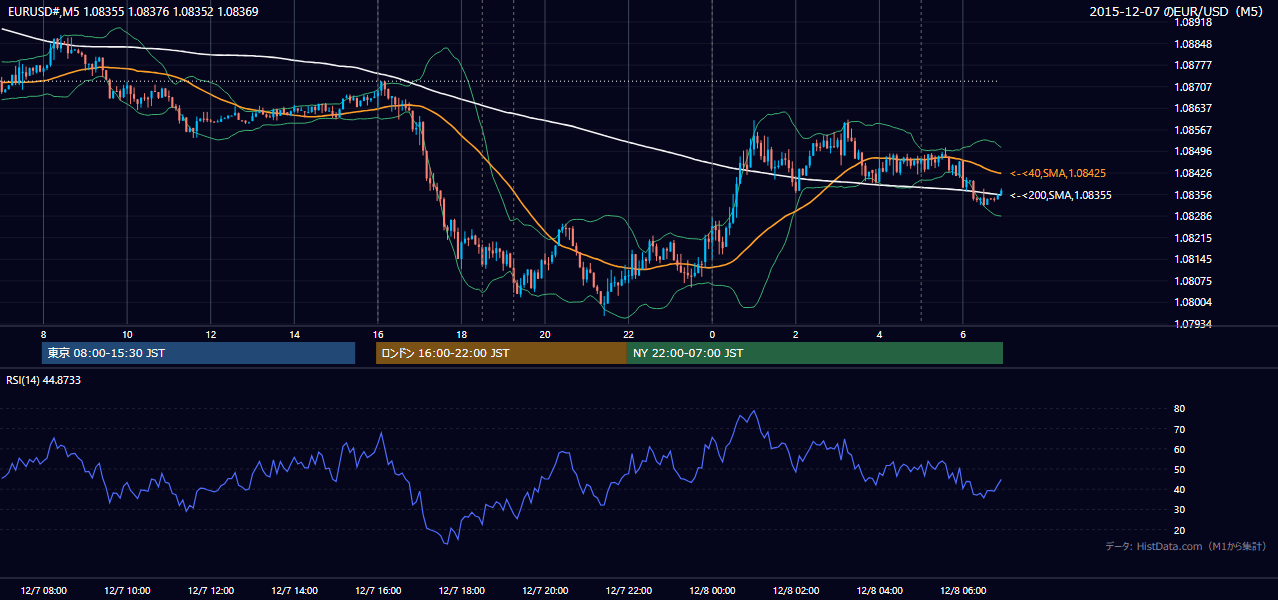Click the bottom time label 12/8 04:00

click(x=878, y=591)
